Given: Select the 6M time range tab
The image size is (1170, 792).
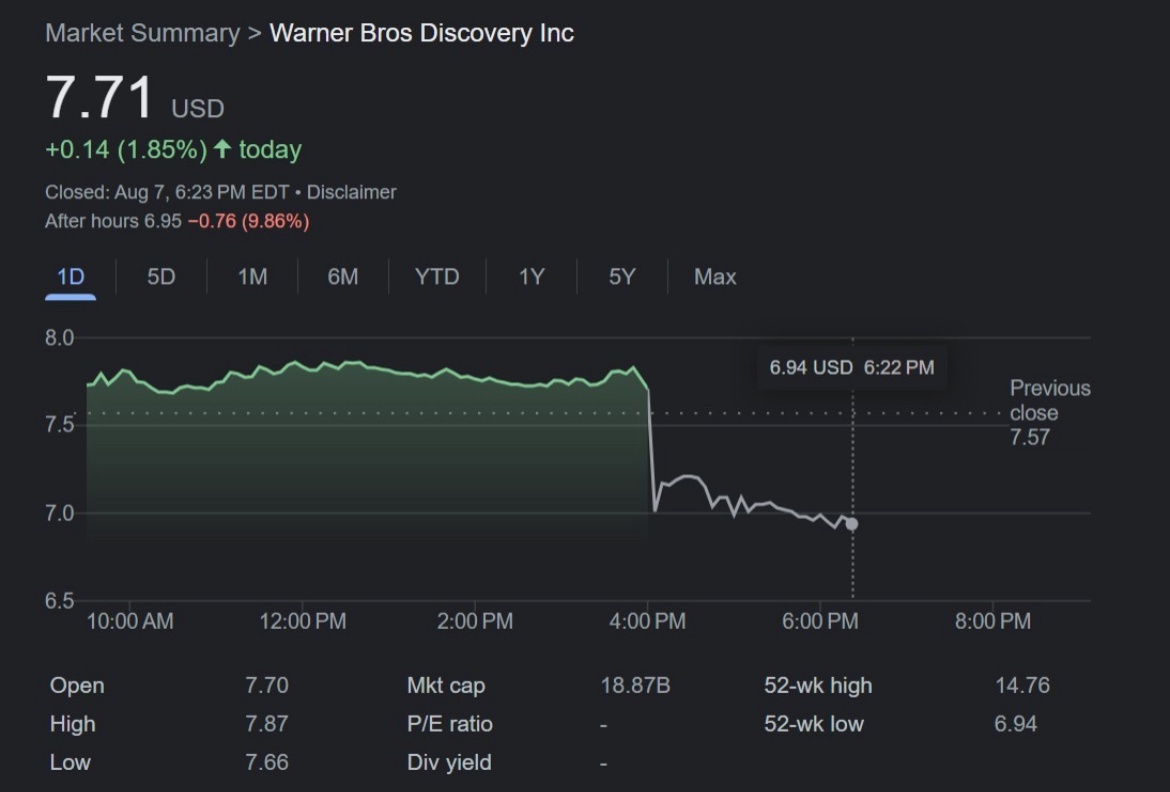Looking at the screenshot, I should 342,277.
